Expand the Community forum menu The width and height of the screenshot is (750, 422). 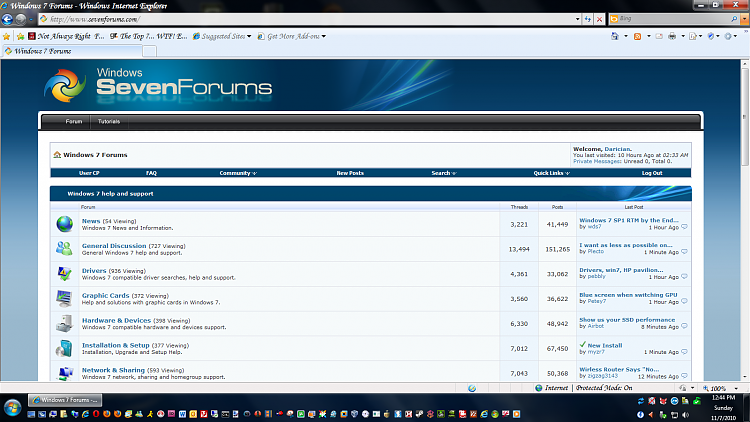238,173
